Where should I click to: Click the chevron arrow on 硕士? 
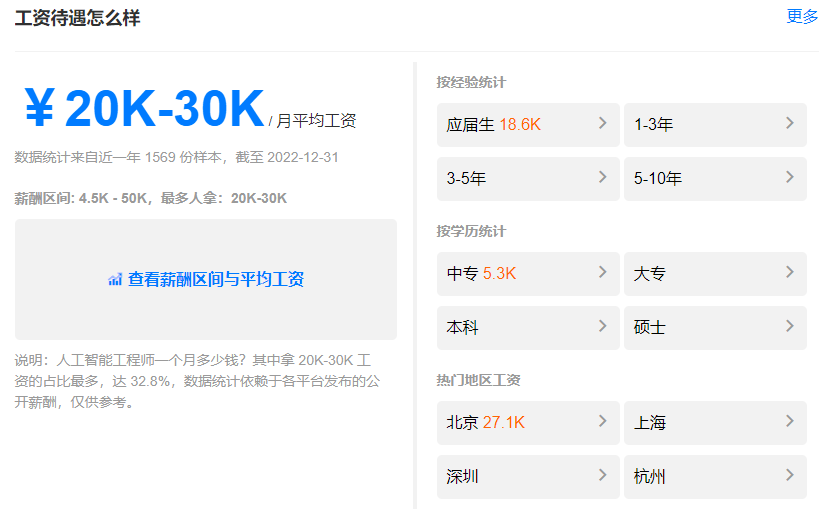point(790,326)
